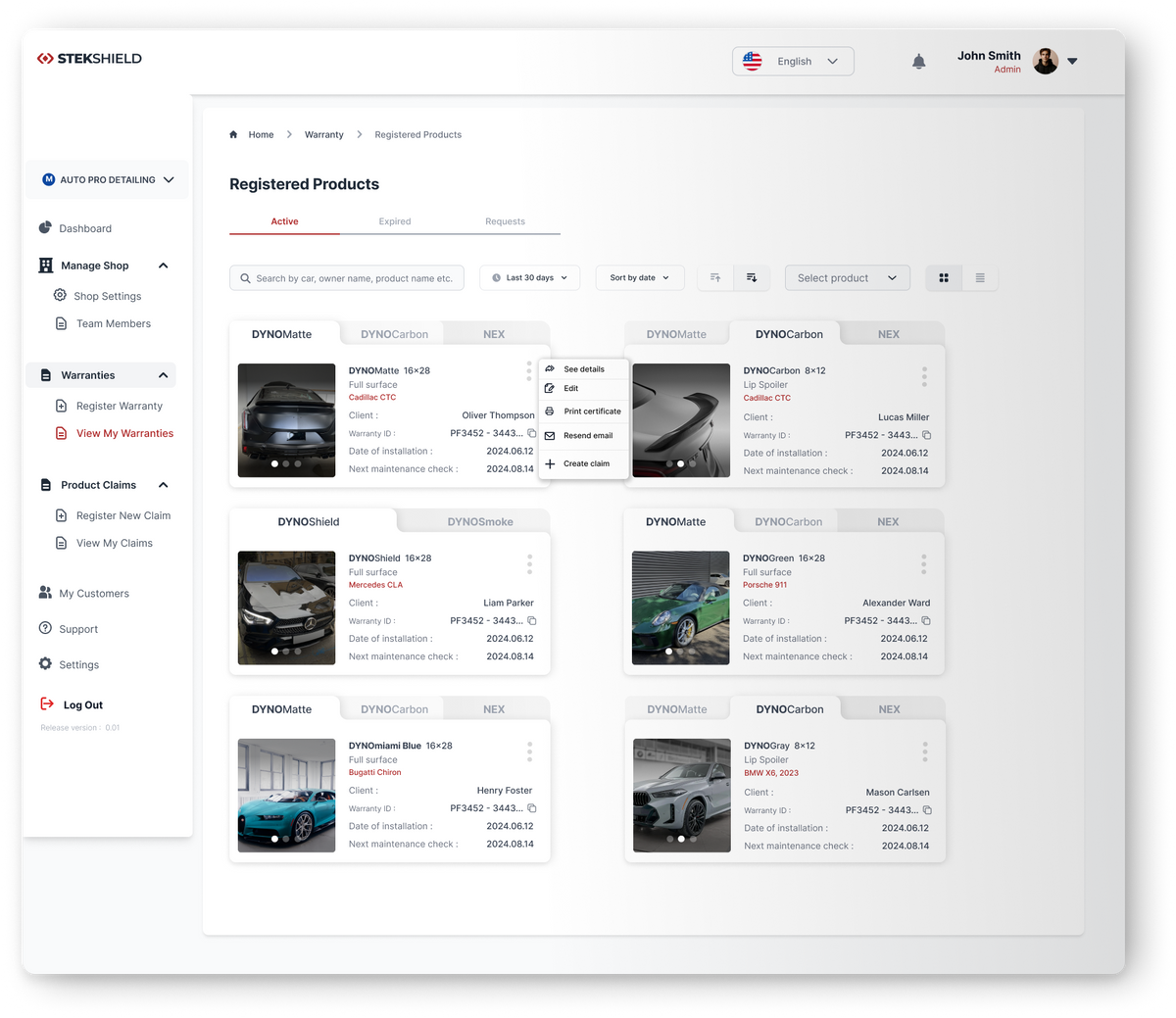Open three-dot menu on DYNOGreen card
Image resolution: width=1176 pixels, height=1018 pixels.
(x=923, y=563)
